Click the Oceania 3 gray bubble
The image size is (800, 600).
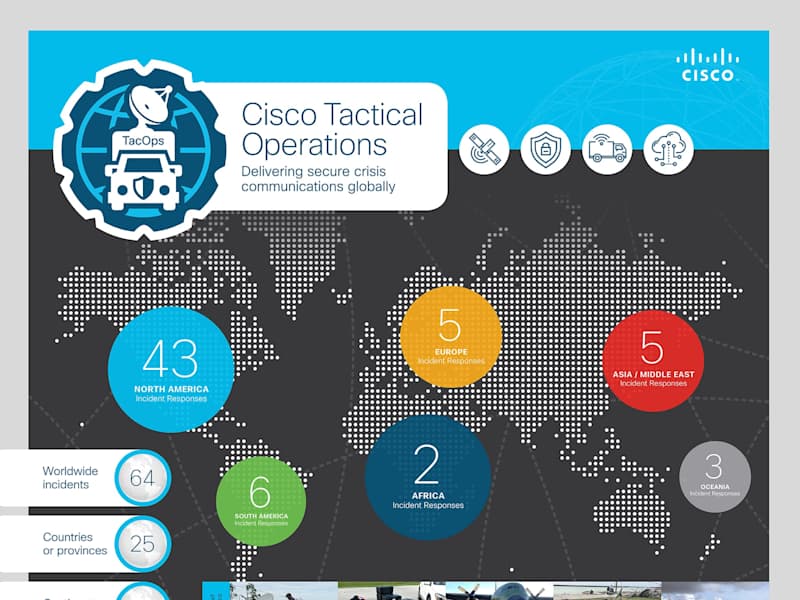pos(715,477)
